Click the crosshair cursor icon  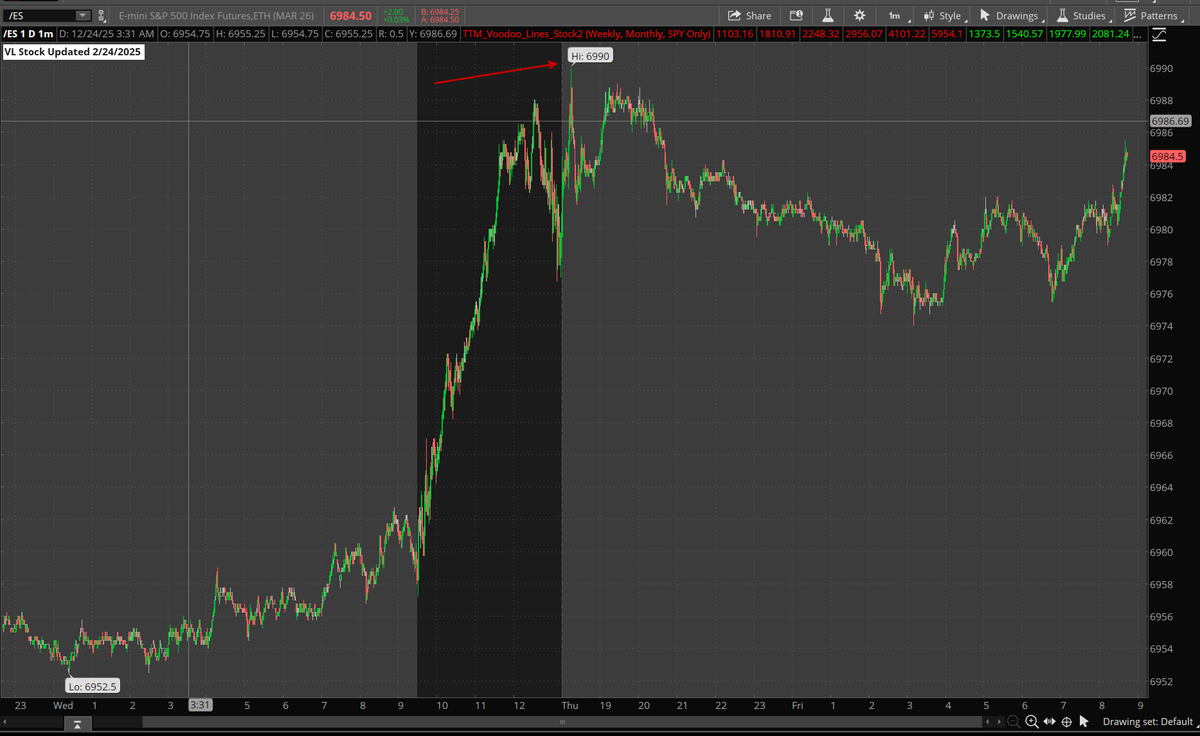click(x=1066, y=721)
